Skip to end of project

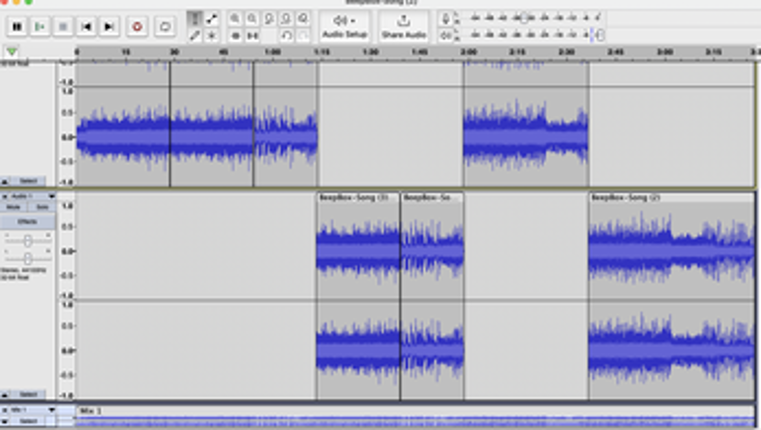pyautogui.click(x=110, y=27)
